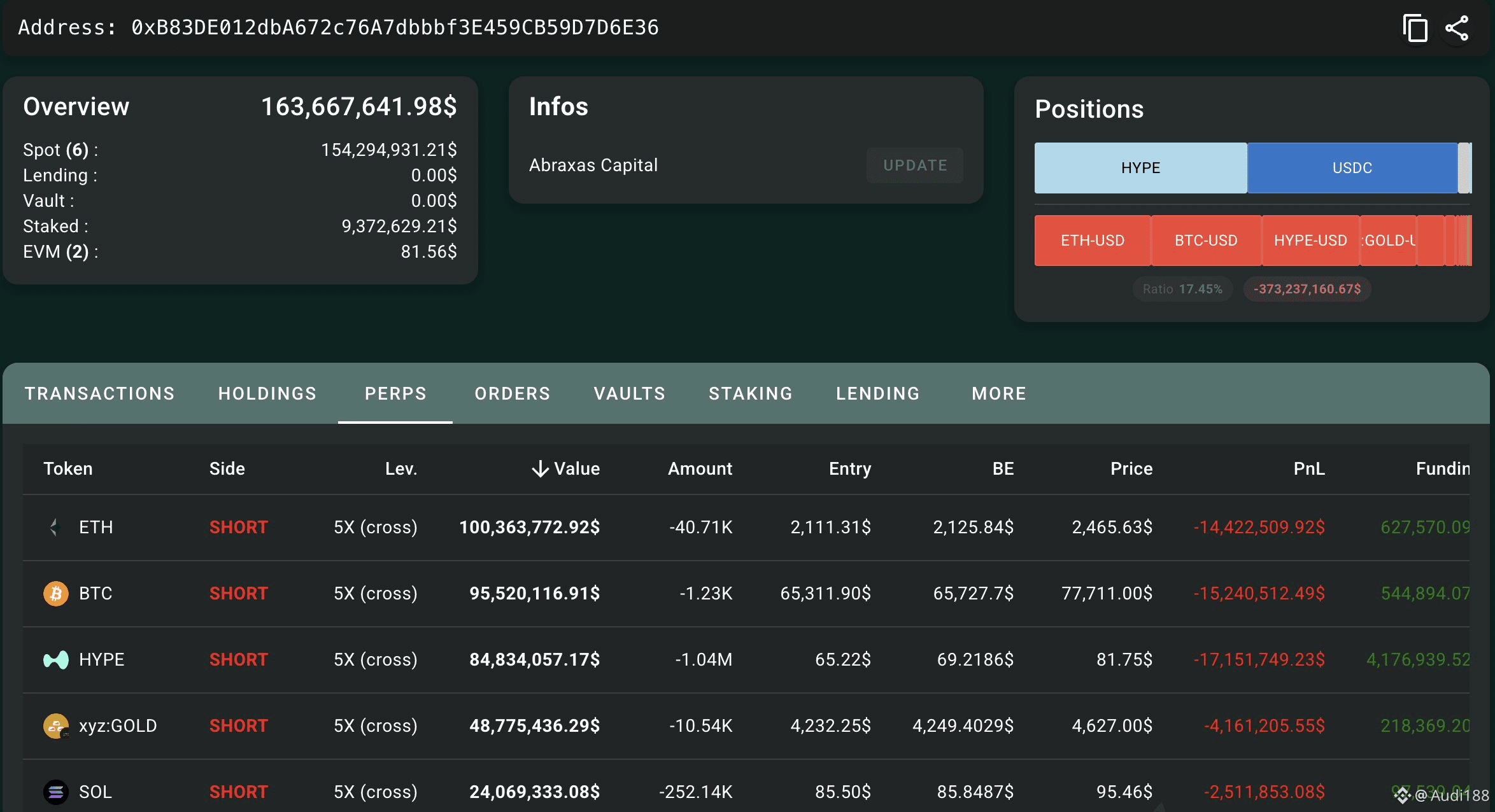Screen dimensions: 1495x812
Task: Click the share icon at top right
Action: [1457, 29]
